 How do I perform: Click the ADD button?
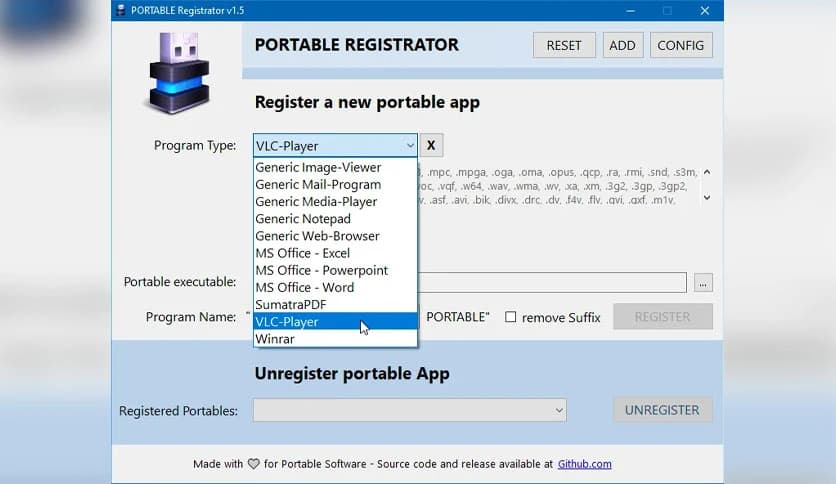622,45
